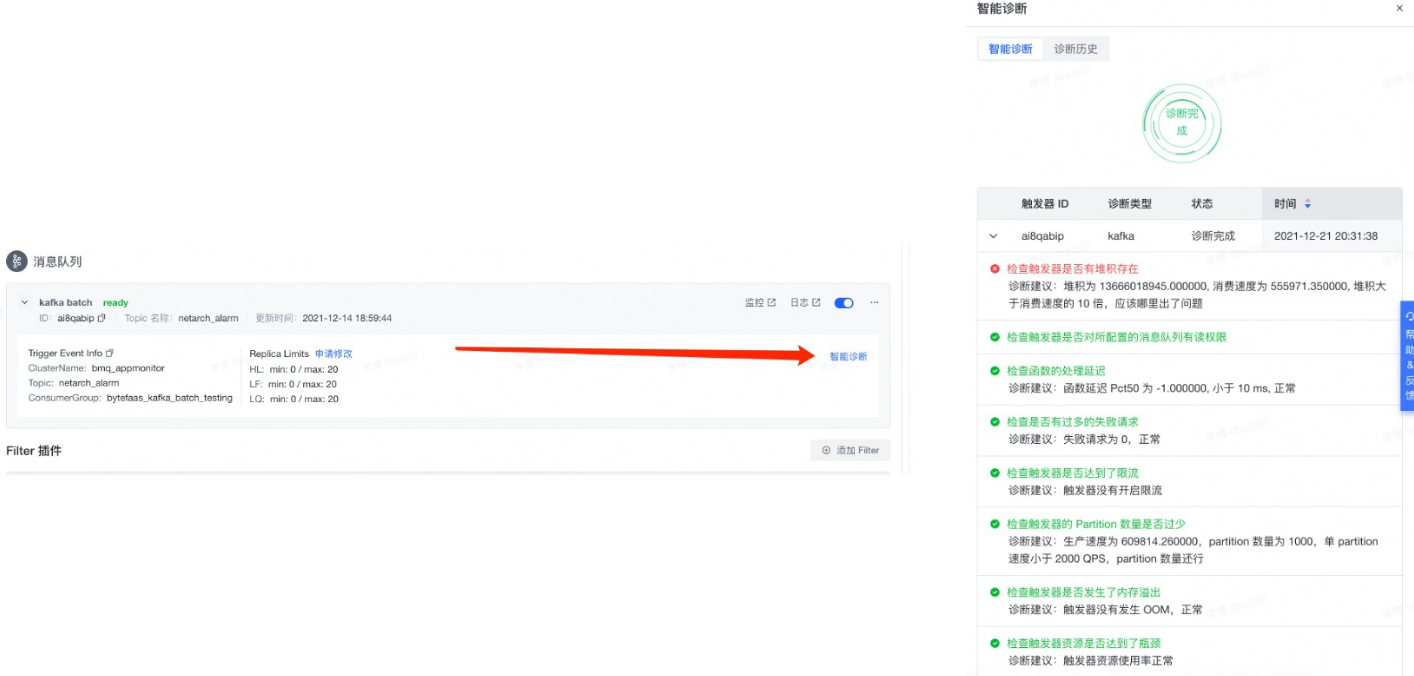This screenshot has width=1414, height=676.
Task: Switch to the 智能诊断 tab
Action: tap(1010, 48)
